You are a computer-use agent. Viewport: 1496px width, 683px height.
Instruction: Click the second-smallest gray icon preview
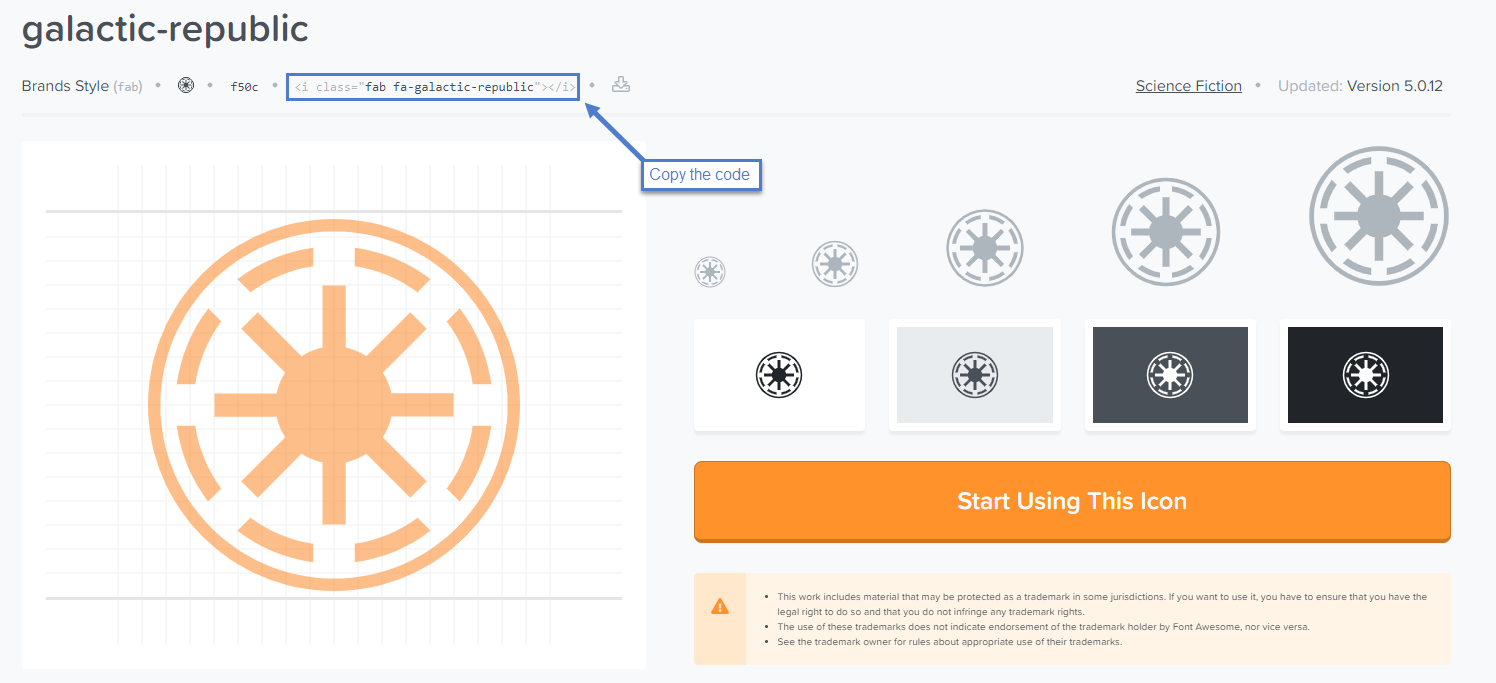pyautogui.click(x=835, y=264)
